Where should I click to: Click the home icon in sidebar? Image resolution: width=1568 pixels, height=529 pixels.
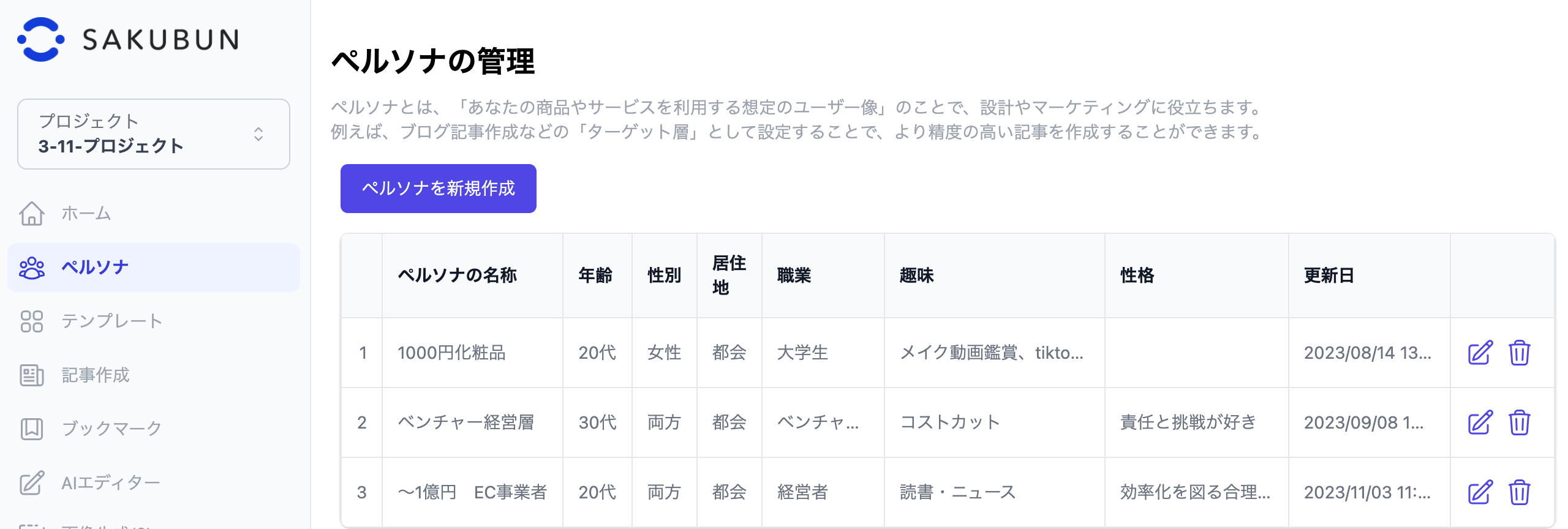tap(32, 214)
